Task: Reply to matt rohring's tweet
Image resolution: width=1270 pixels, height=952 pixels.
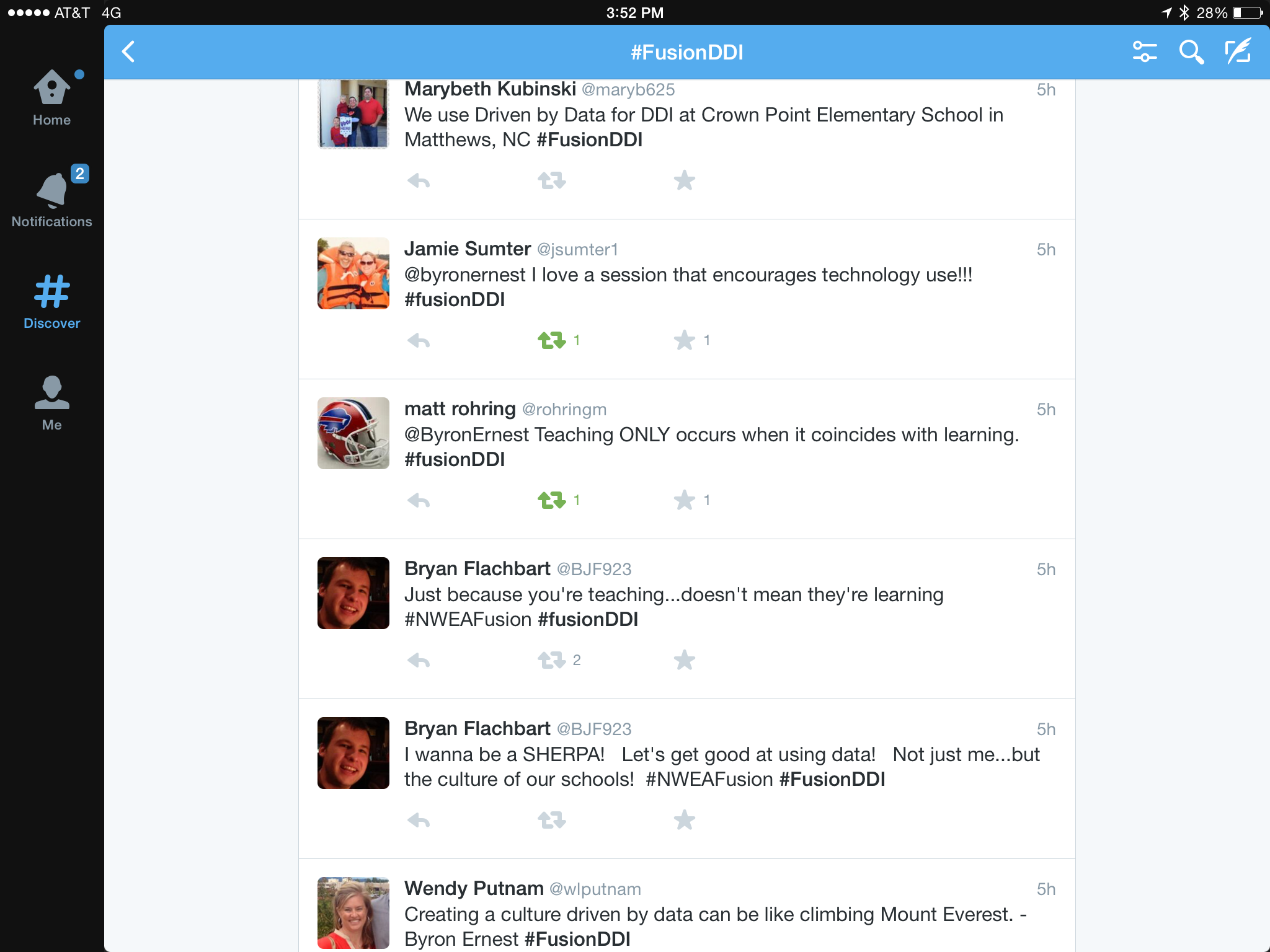Action: click(419, 501)
